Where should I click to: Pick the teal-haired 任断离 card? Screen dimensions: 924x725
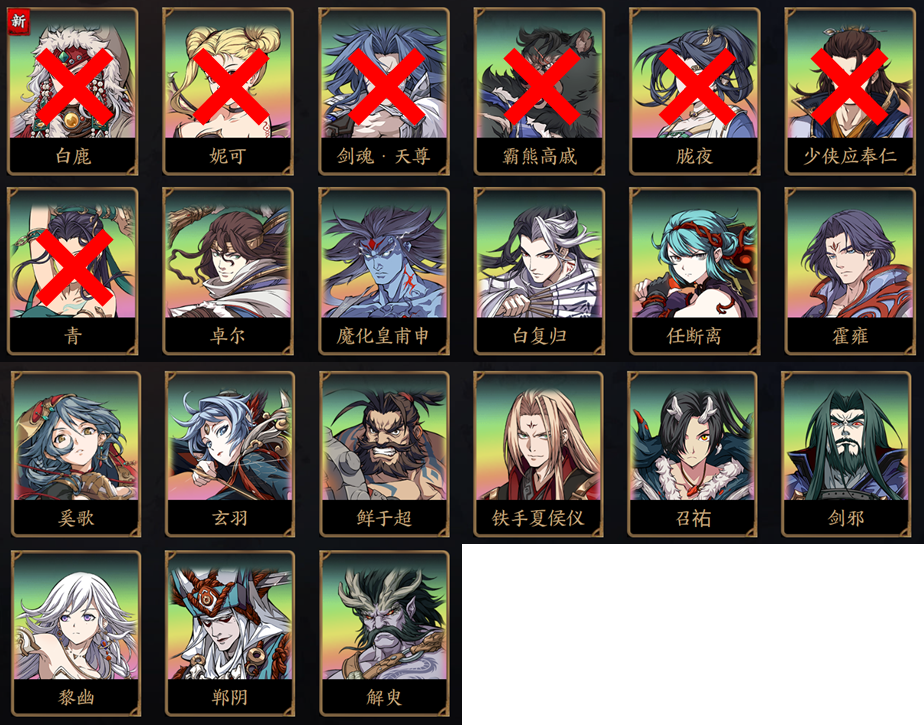(695, 271)
